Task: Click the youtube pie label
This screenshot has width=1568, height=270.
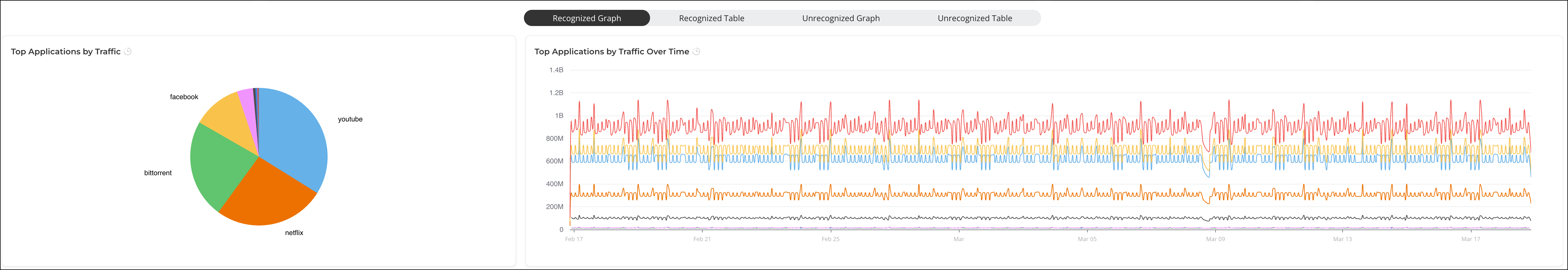Action: click(x=350, y=119)
